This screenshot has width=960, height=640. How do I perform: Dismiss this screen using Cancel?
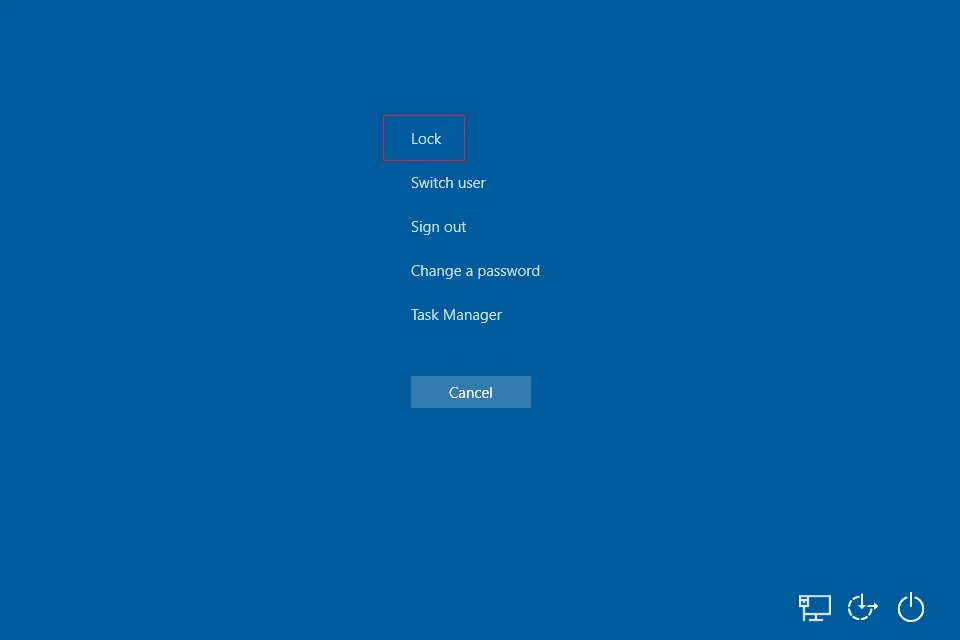470,392
